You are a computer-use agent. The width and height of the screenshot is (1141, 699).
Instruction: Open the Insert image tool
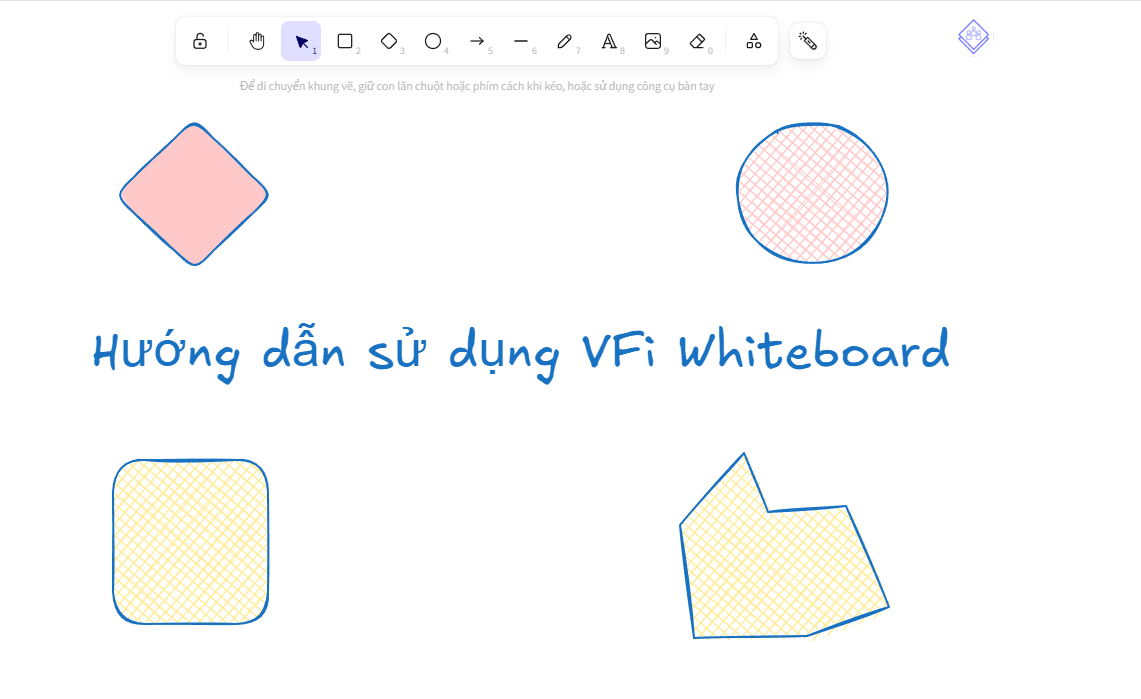[652, 41]
